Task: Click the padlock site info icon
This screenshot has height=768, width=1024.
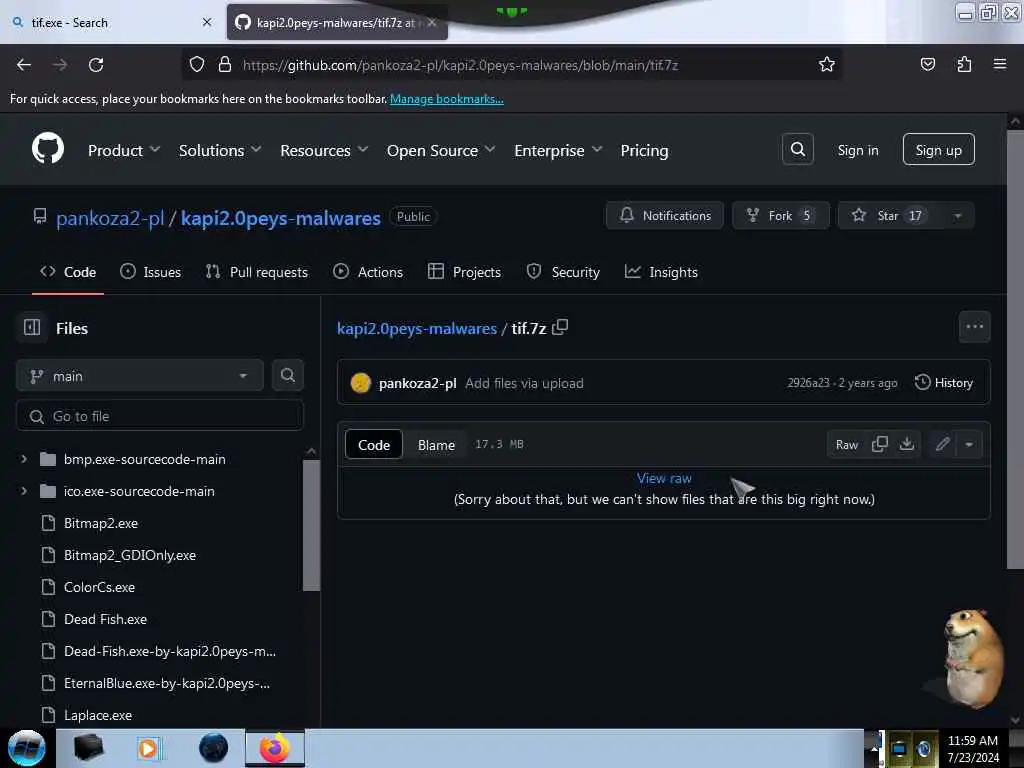Action: [225, 65]
